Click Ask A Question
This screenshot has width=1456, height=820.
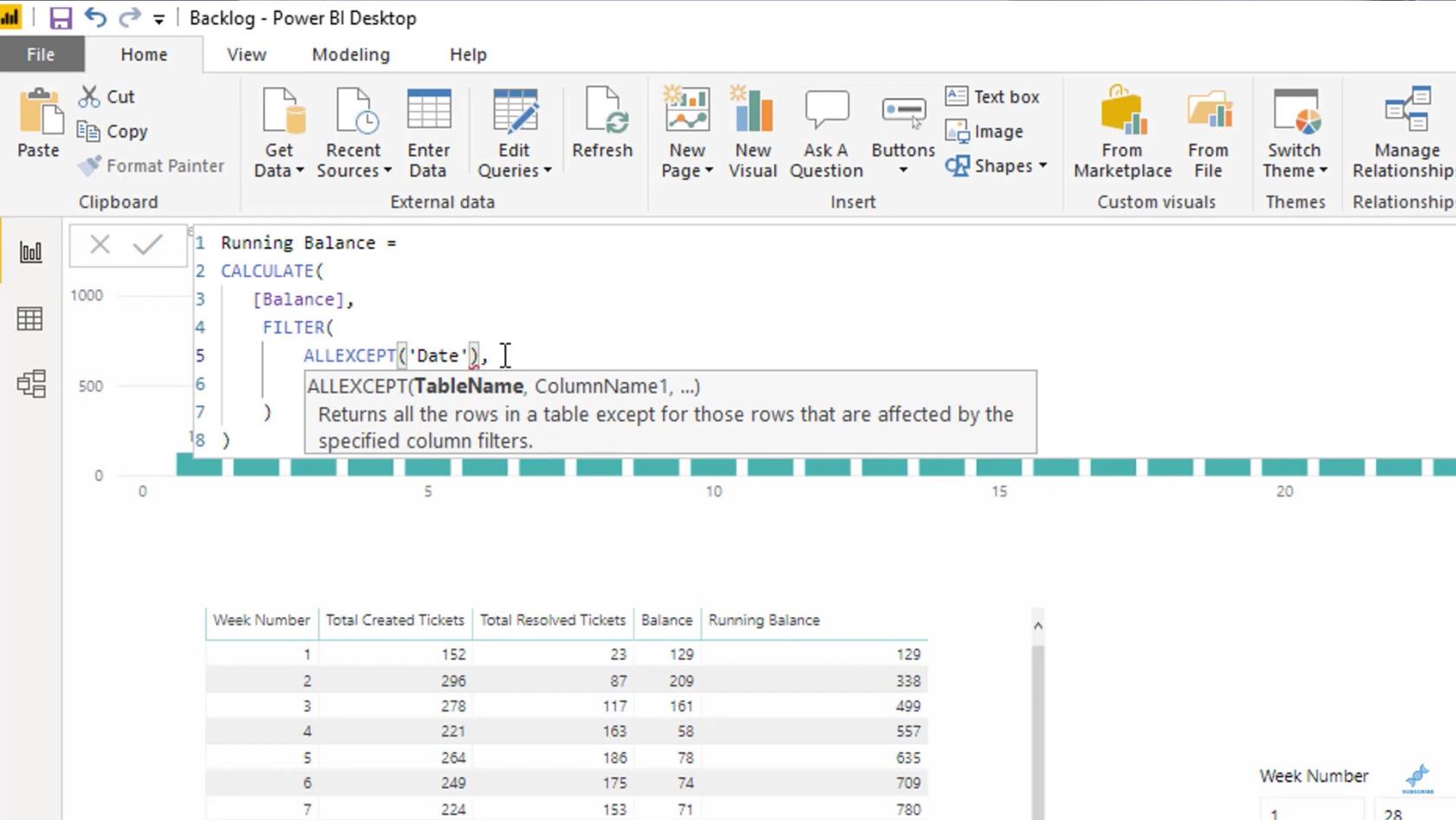pyautogui.click(x=826, y=133)
